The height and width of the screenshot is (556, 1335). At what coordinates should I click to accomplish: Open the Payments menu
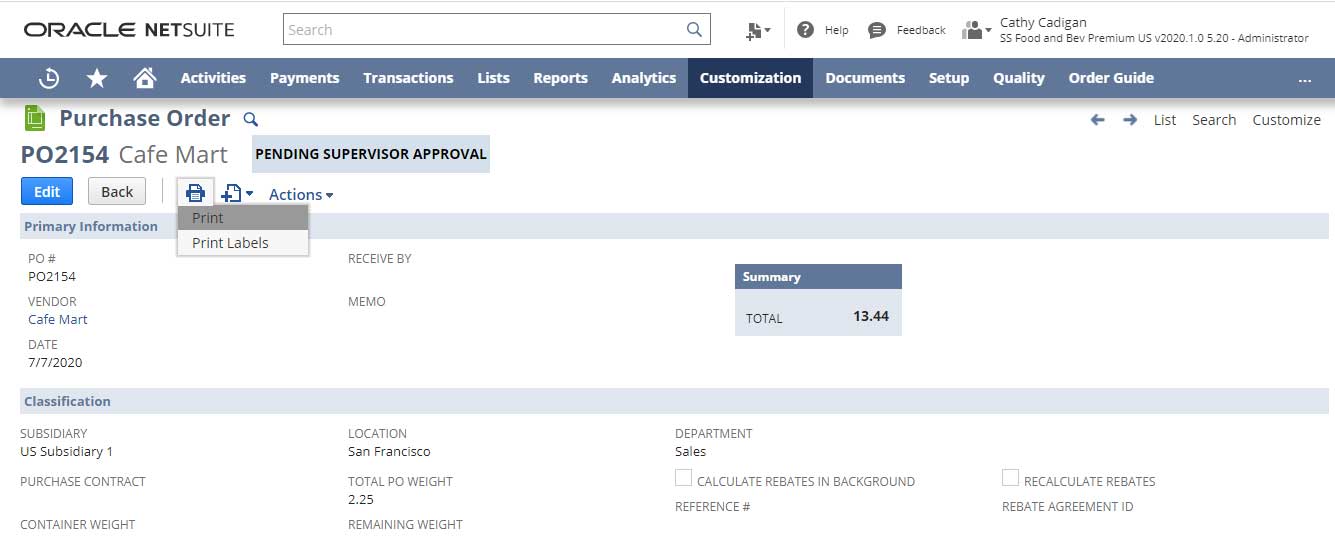coord(304,78)
